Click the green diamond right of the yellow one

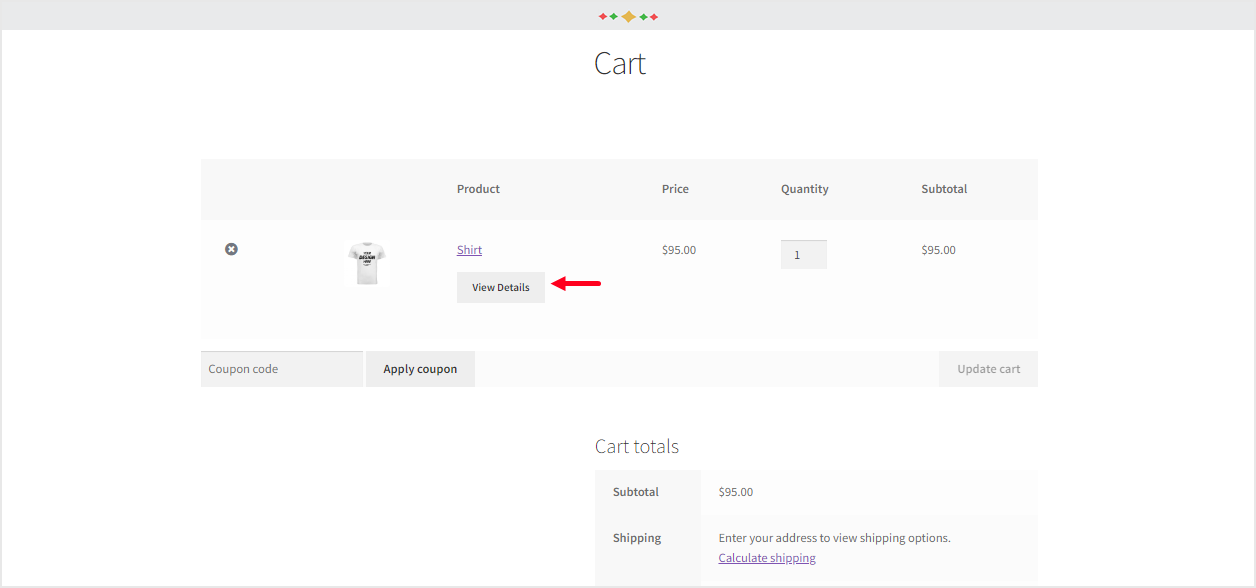[x=644, y=16]
